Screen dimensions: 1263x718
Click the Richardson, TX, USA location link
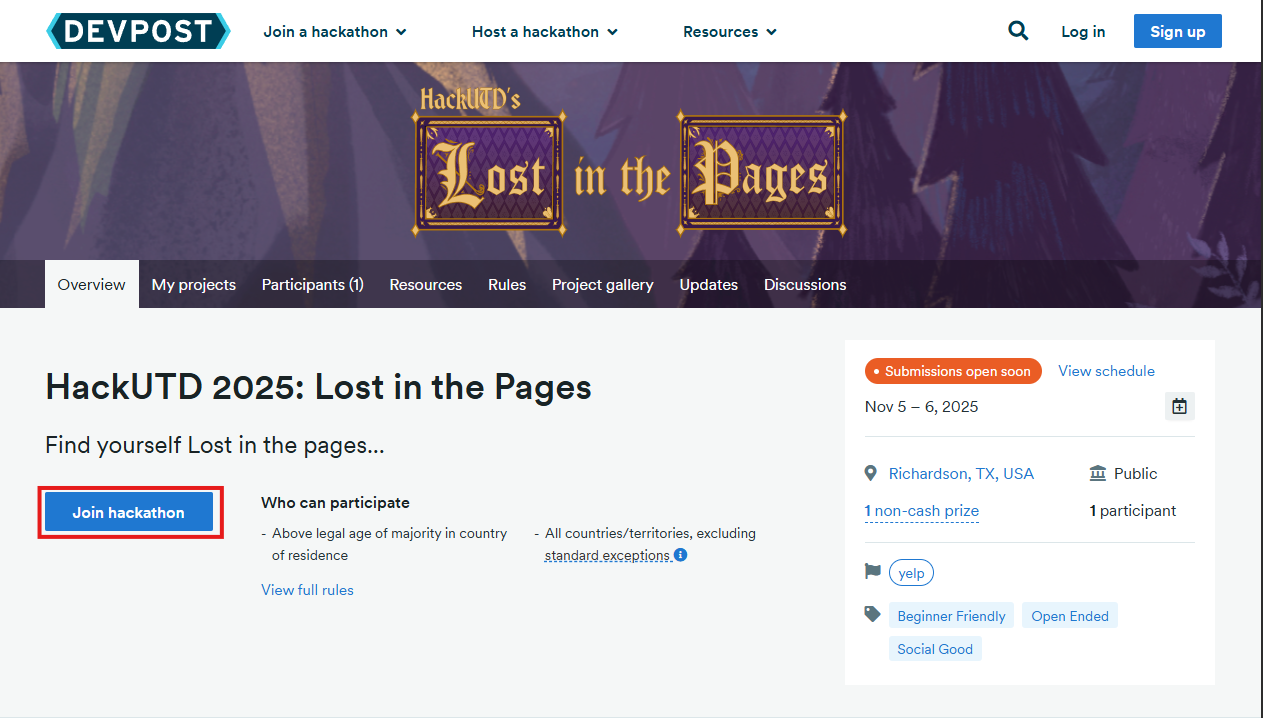pyautogui.click(x=961, y=474)
